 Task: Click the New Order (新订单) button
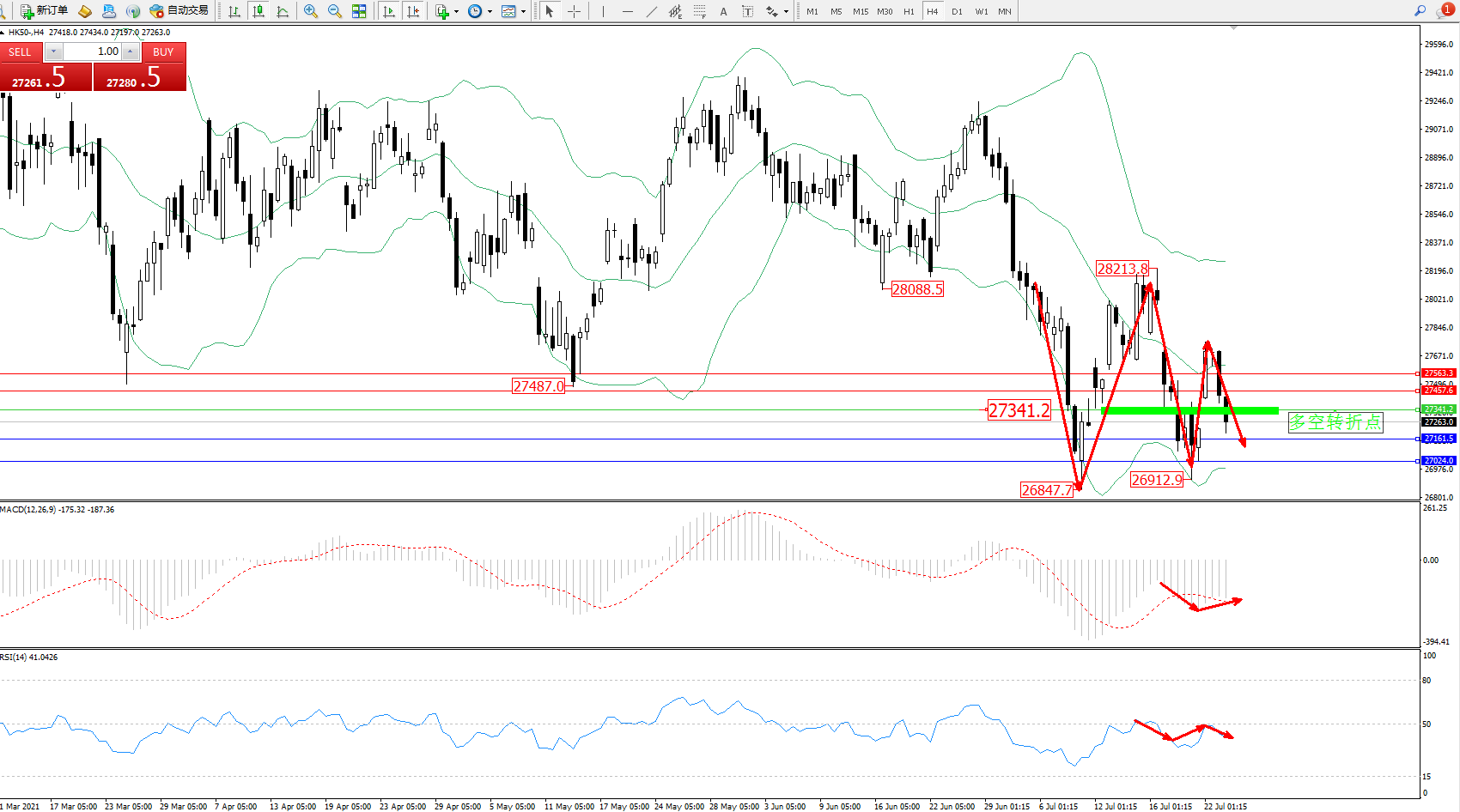click(x=44, y=11)
